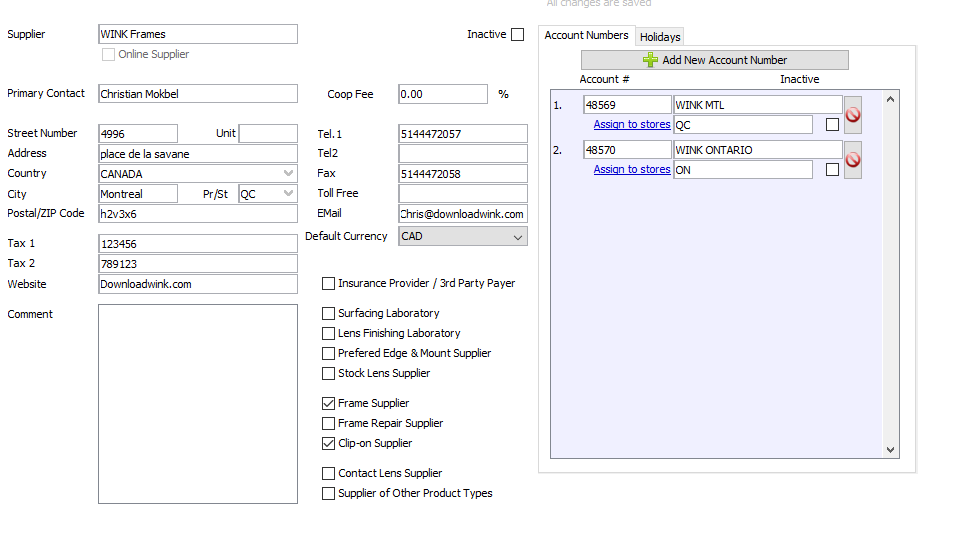Click the empty Tel2 field
Screen dimensions: 963x542
[x=463, y=153]
